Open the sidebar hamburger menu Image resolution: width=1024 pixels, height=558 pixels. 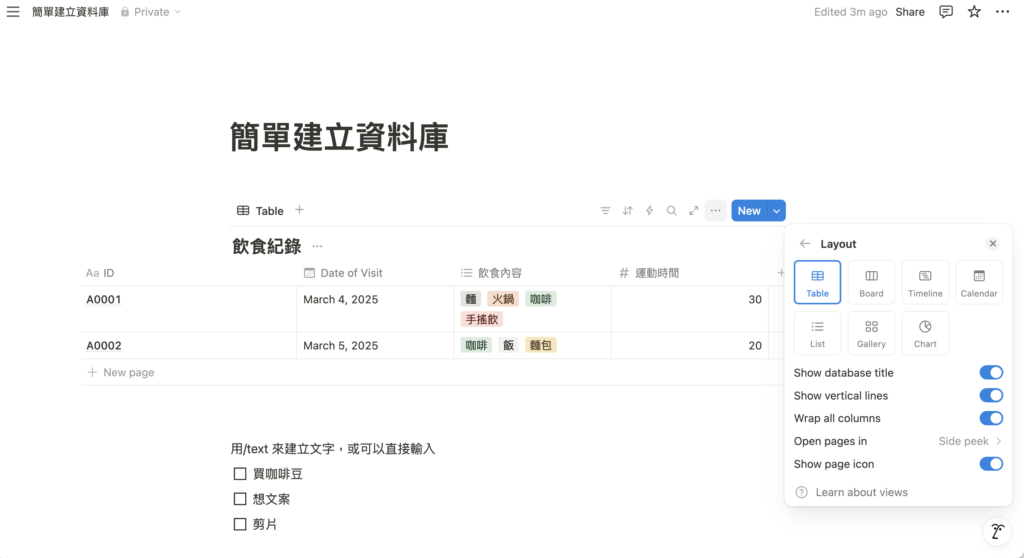coord(13,12)
